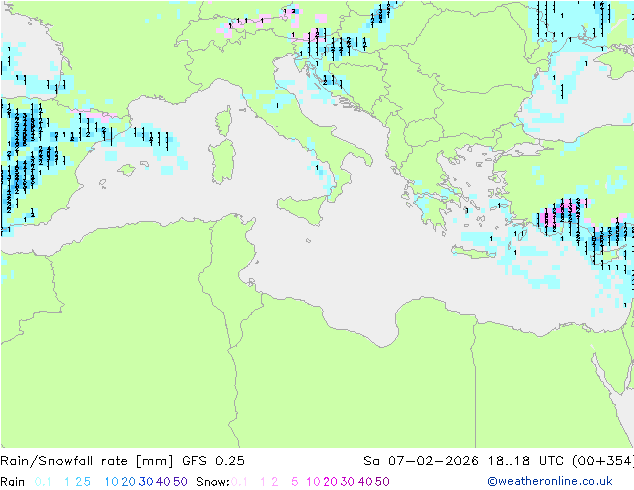Click the island of Corsica on the map
Image resolution: width=634 pixels, height=490 pixels.
coord(223,121)
